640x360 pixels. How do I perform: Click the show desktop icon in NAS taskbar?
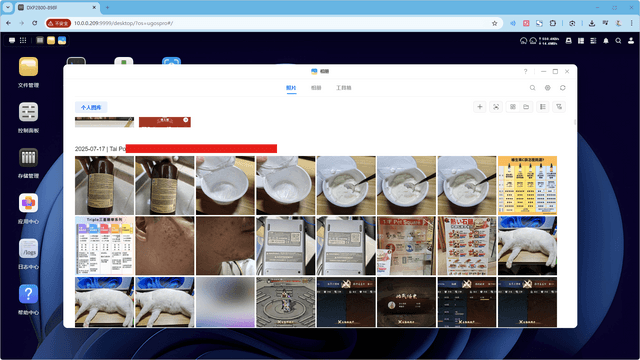[12, 40]
